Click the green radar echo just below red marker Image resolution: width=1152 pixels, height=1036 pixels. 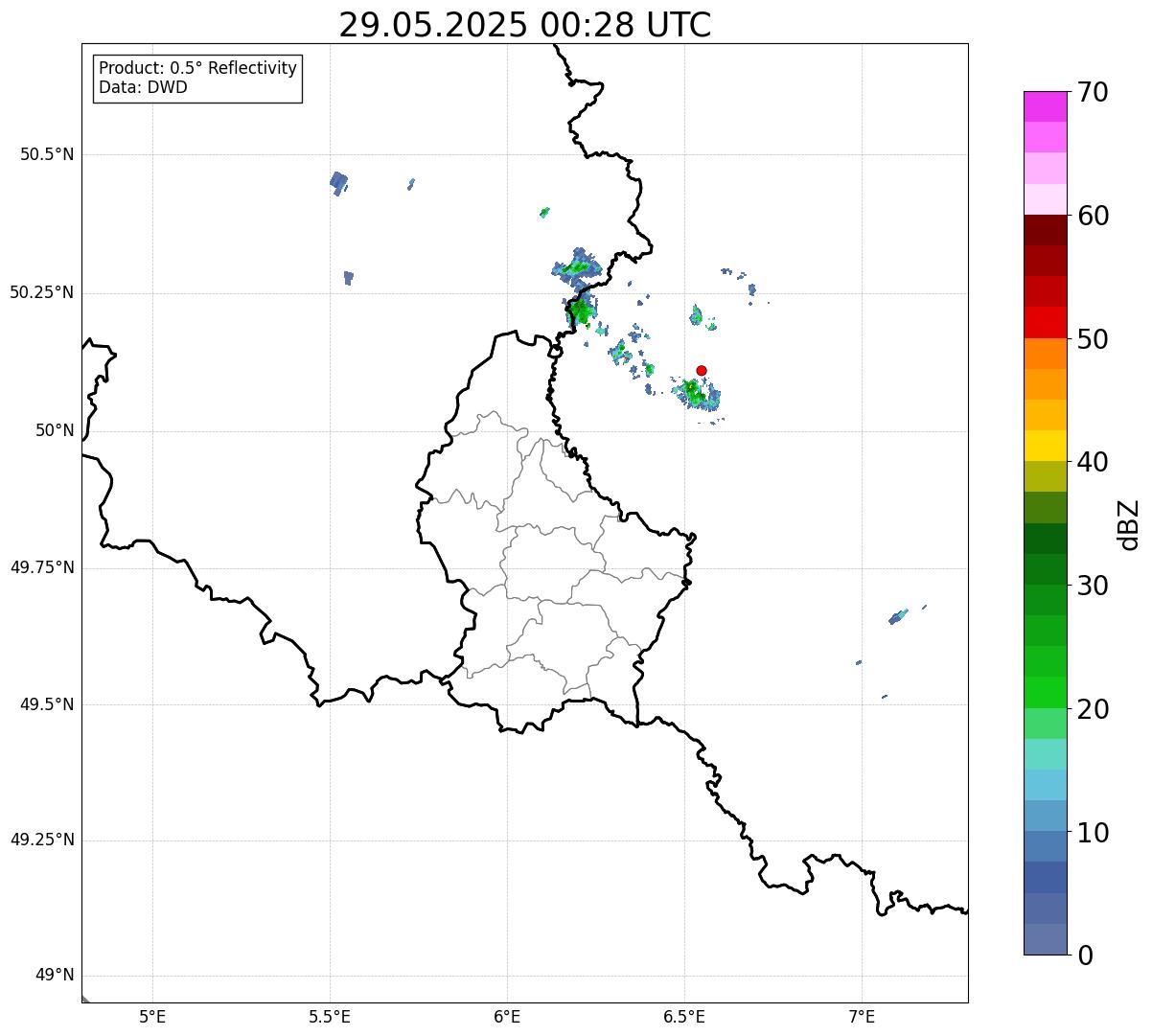[696, 393]
